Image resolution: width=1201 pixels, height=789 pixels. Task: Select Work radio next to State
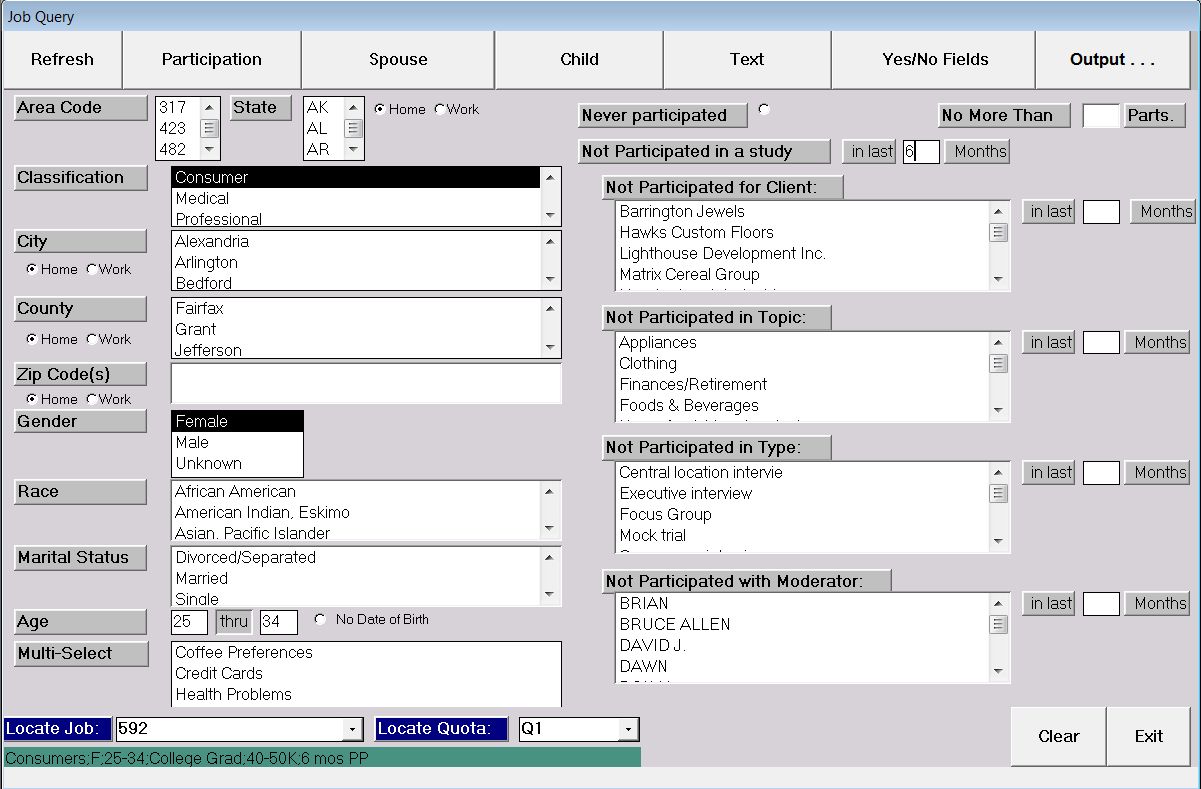440,109
